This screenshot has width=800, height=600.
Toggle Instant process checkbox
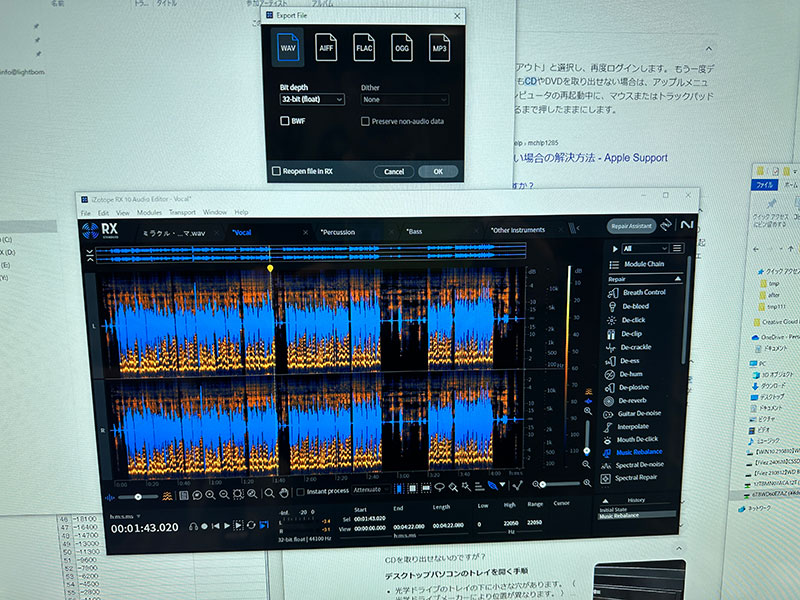click(x=301, y=492)
